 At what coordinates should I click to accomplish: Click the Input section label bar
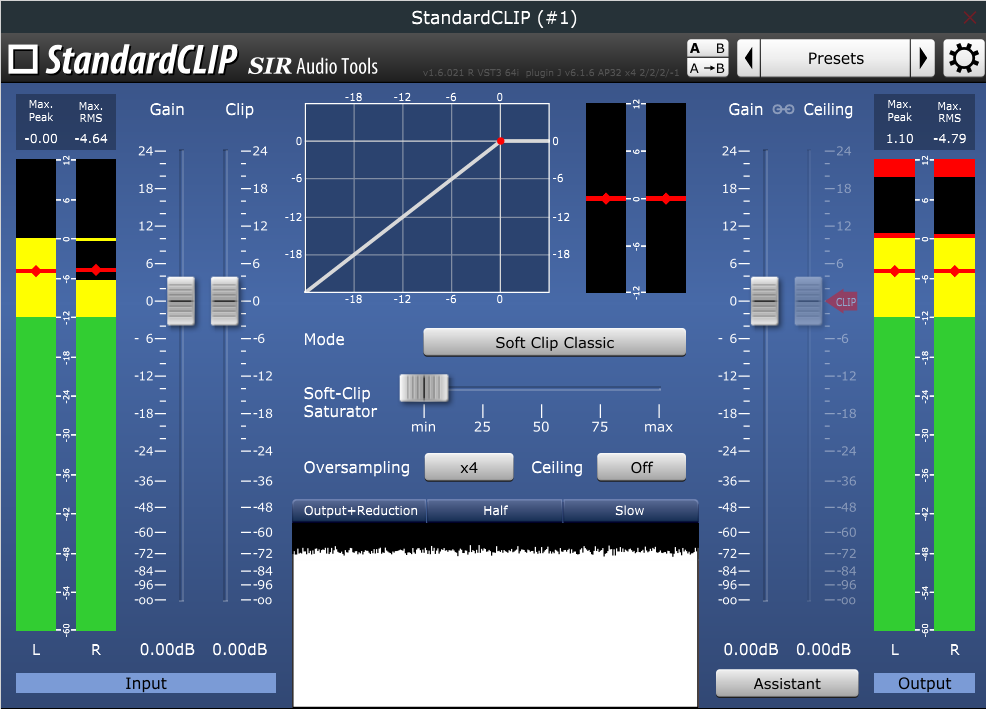[x=146, y=683]
